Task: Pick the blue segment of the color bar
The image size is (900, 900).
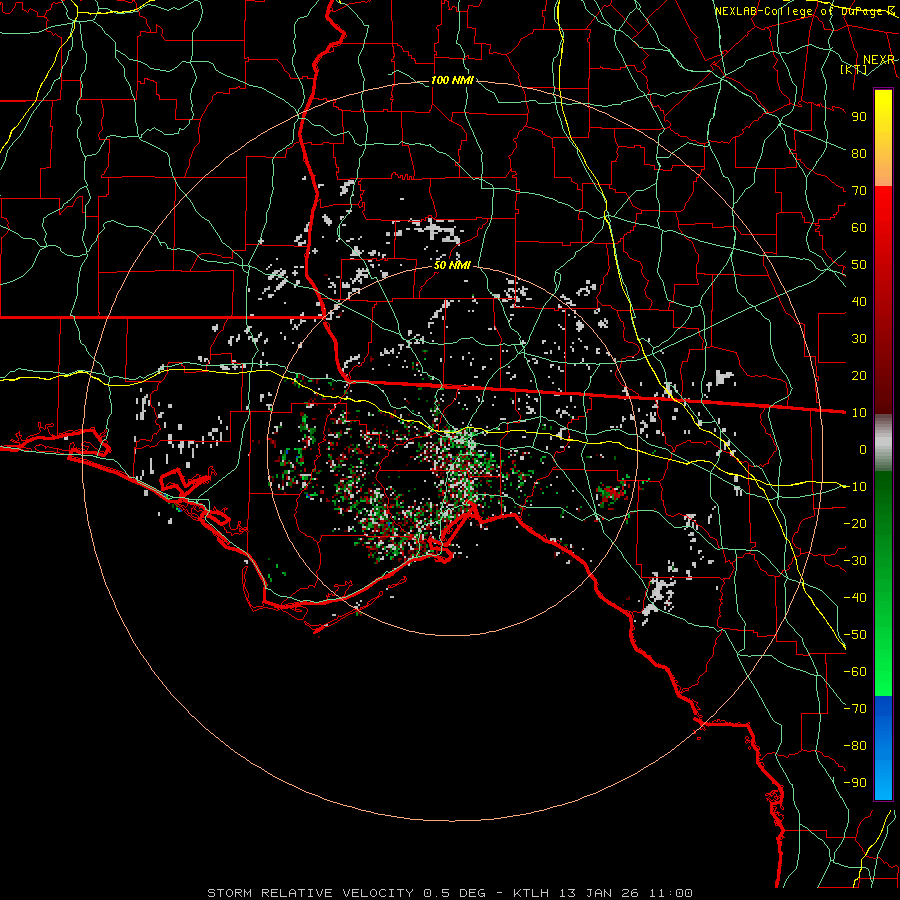Action: point(883,748)
